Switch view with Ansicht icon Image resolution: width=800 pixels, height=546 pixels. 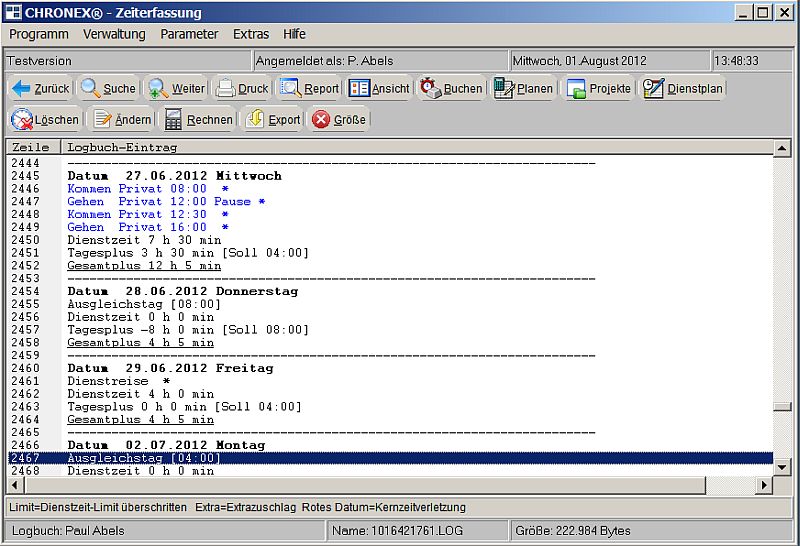359,88
